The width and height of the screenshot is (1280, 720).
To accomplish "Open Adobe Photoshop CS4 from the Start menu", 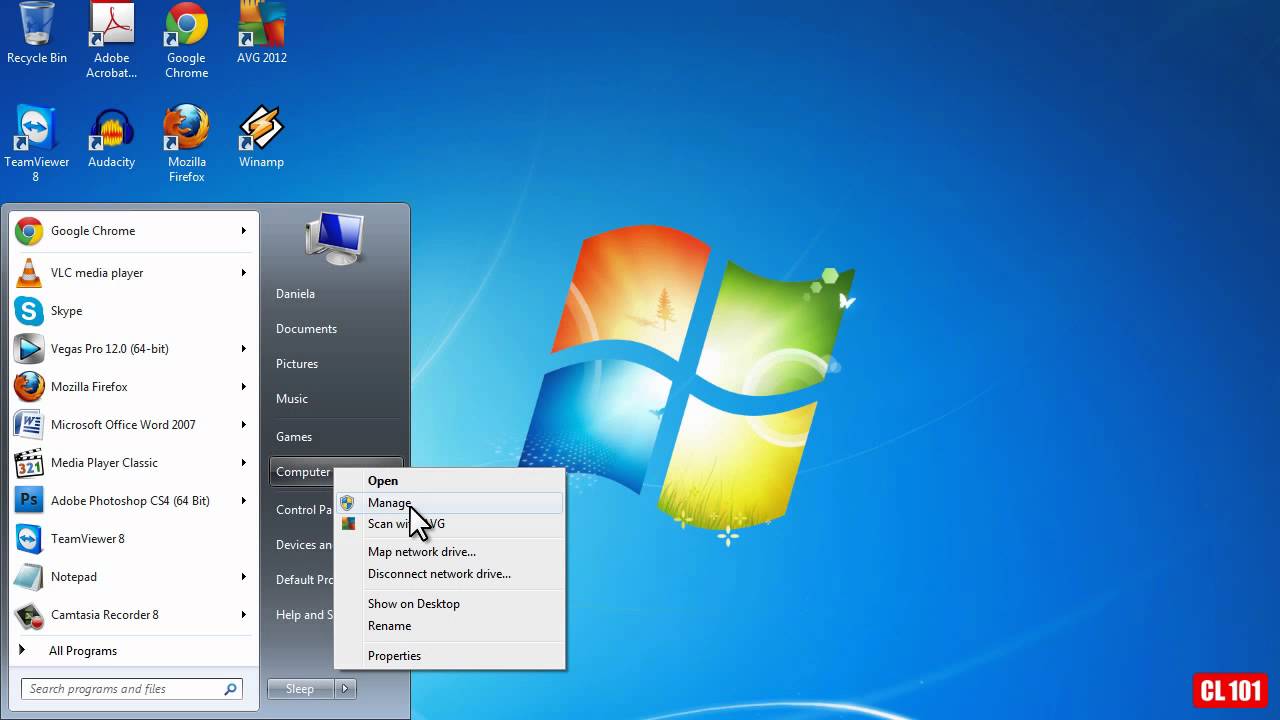I will [130, 500].
